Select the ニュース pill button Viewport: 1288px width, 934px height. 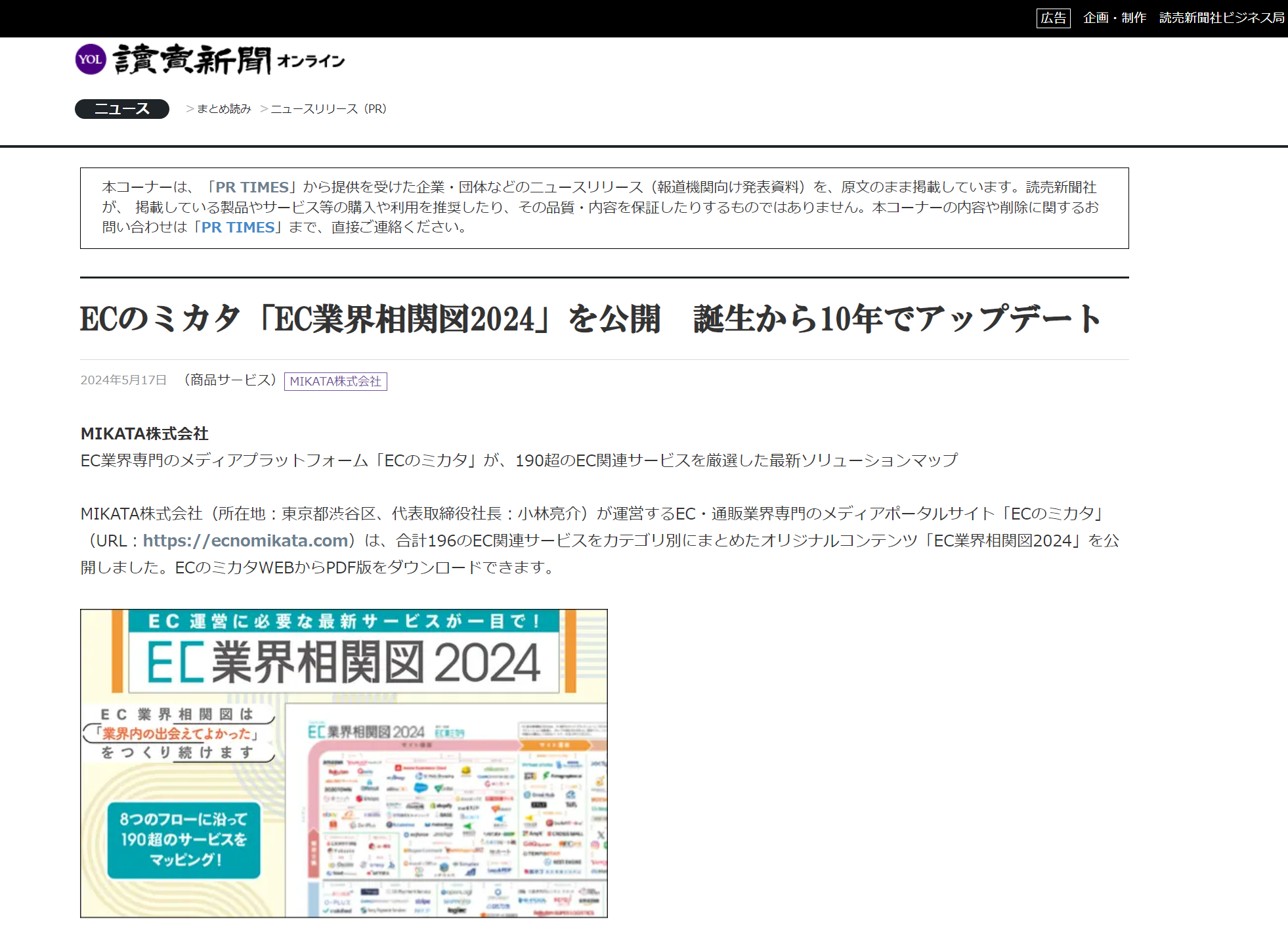122,109
